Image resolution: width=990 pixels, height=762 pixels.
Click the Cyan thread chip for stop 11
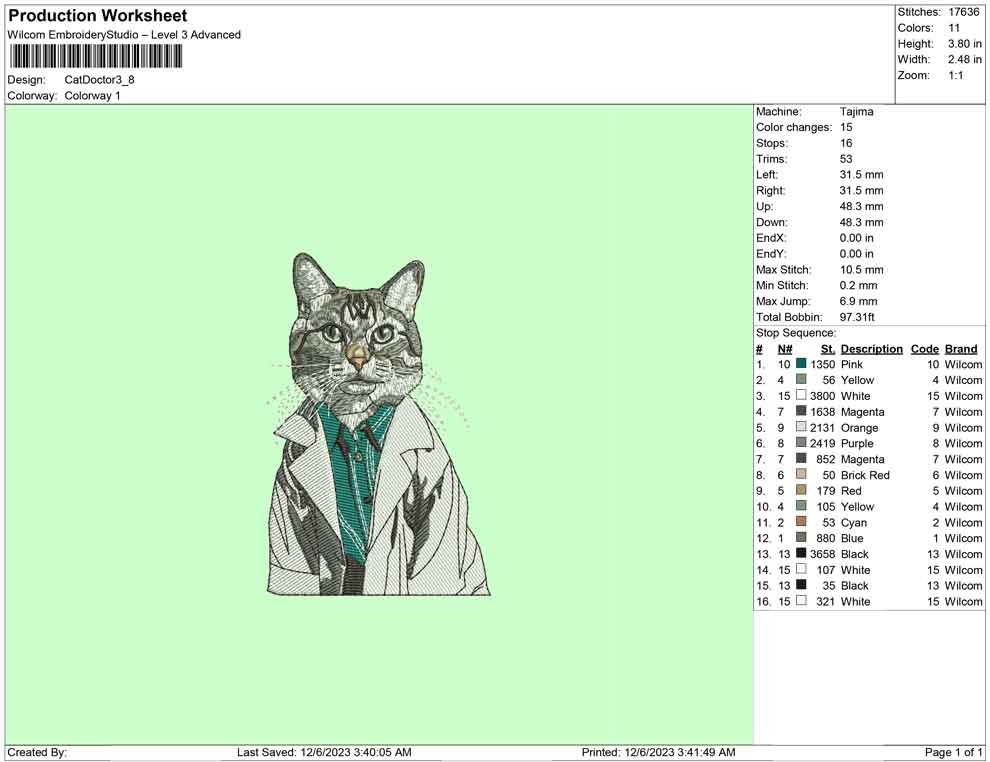(x=800, y=522)
